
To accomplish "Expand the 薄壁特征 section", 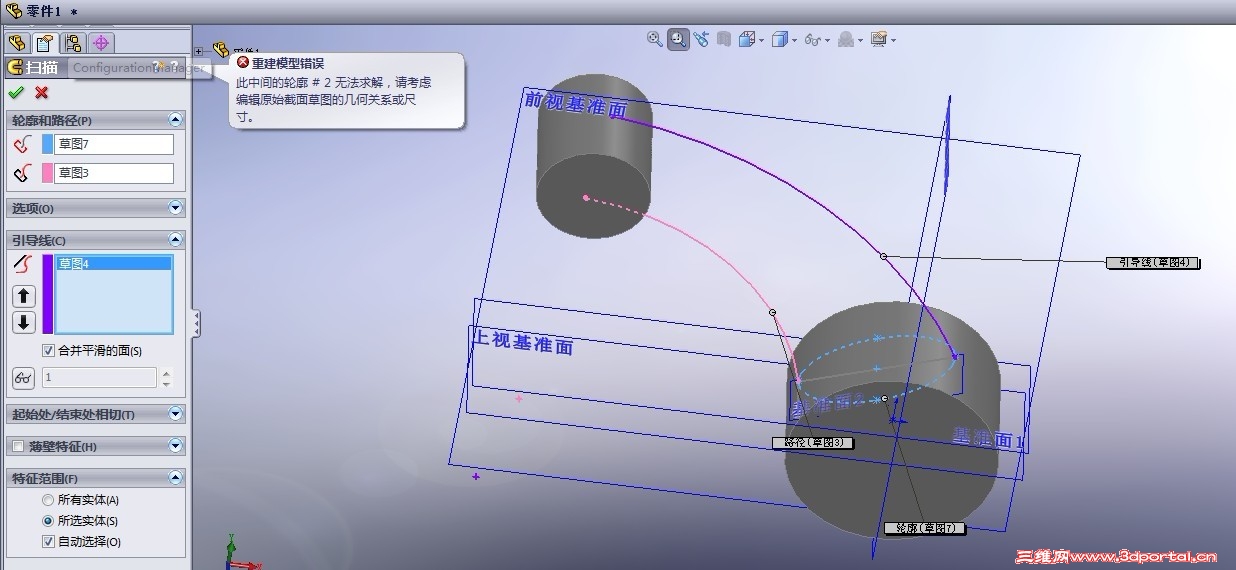I will click(176, 446).
